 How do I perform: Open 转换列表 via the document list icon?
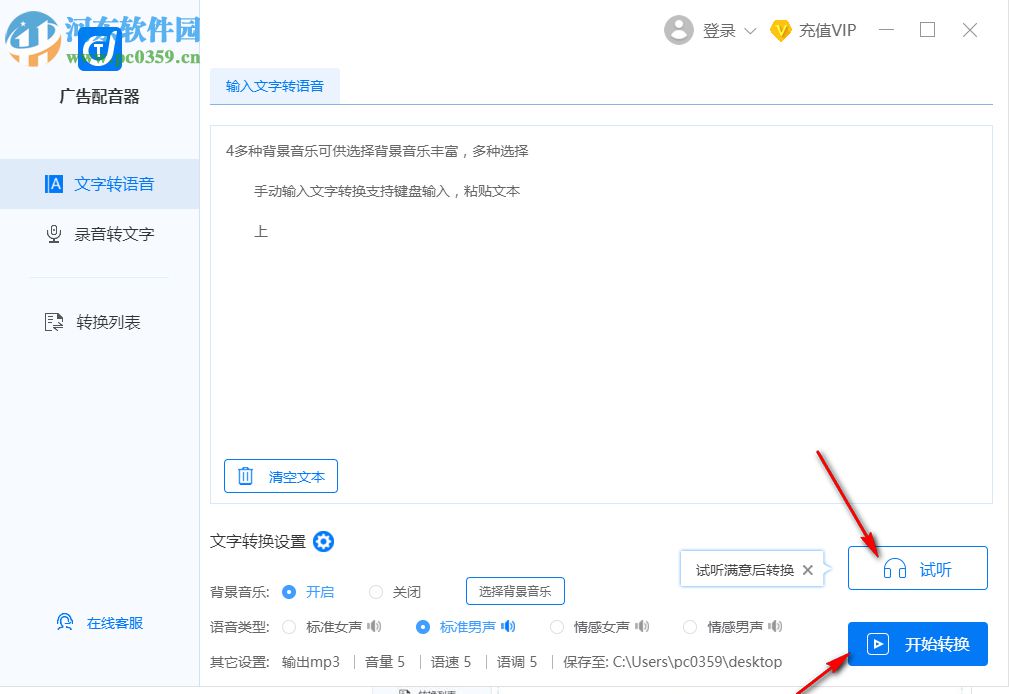[54, 322]
